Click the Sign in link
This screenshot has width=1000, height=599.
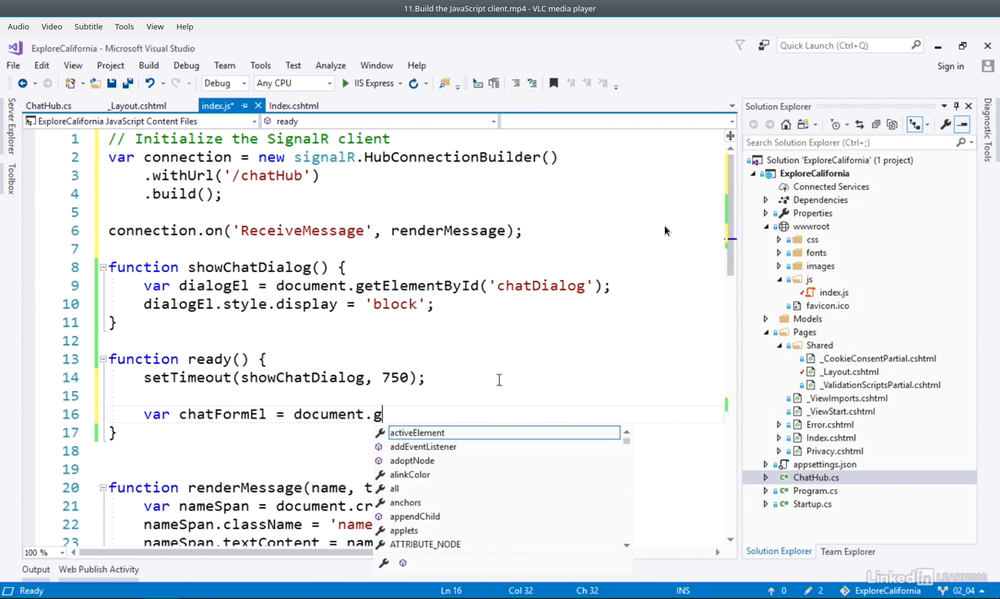point(950,66)
